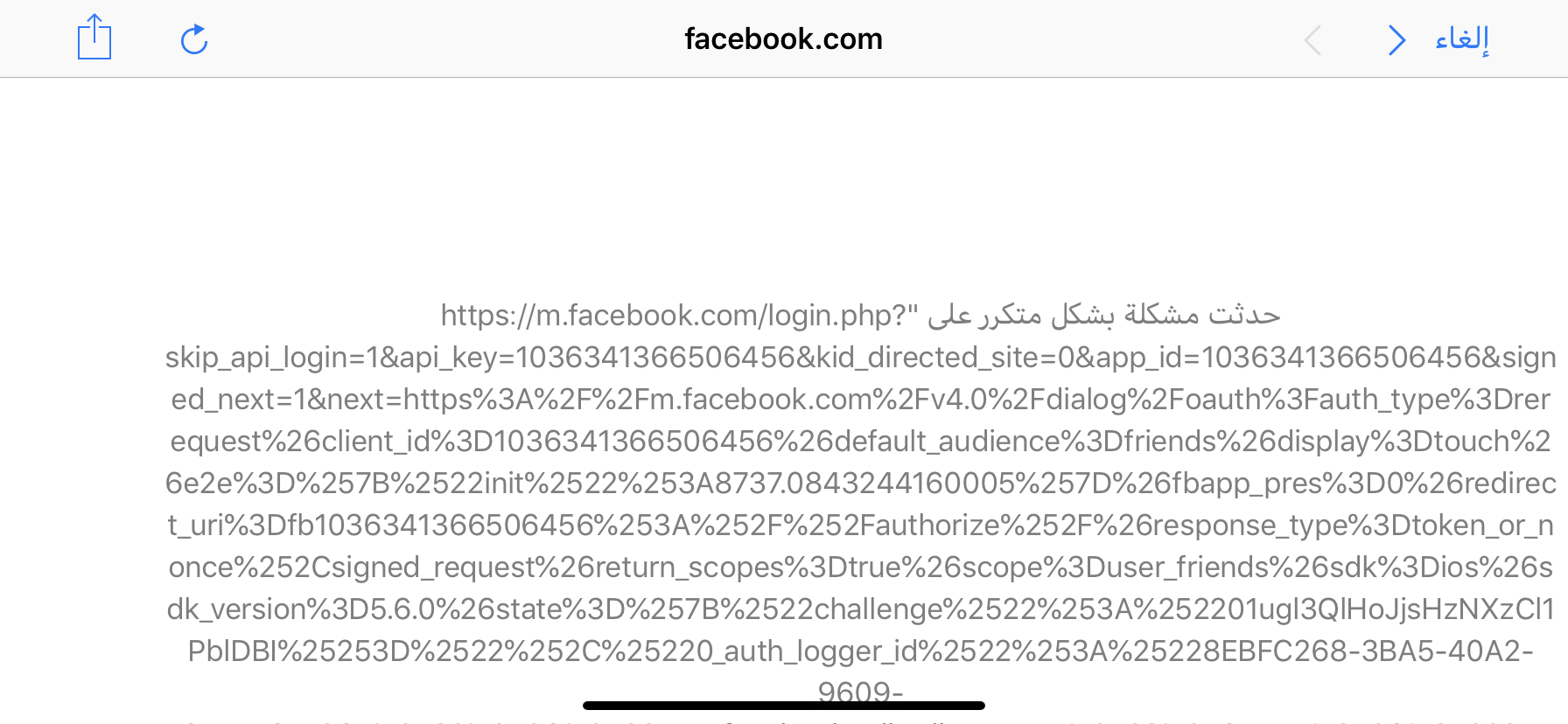This screenshot has width=1568, height=724.
Task: Go forward using the right chevron
Action: pos(1396,40)
